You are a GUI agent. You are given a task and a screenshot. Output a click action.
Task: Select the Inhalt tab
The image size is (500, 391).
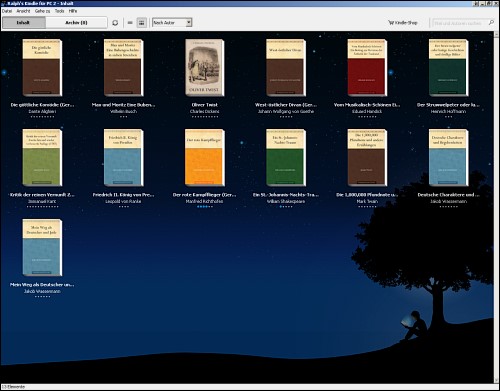coord(24,23)
